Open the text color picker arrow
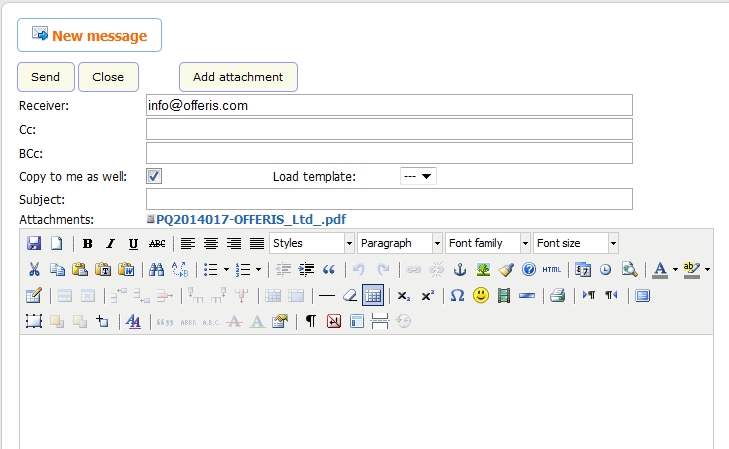Screen dimensions: 729x449 coord(675,269)
